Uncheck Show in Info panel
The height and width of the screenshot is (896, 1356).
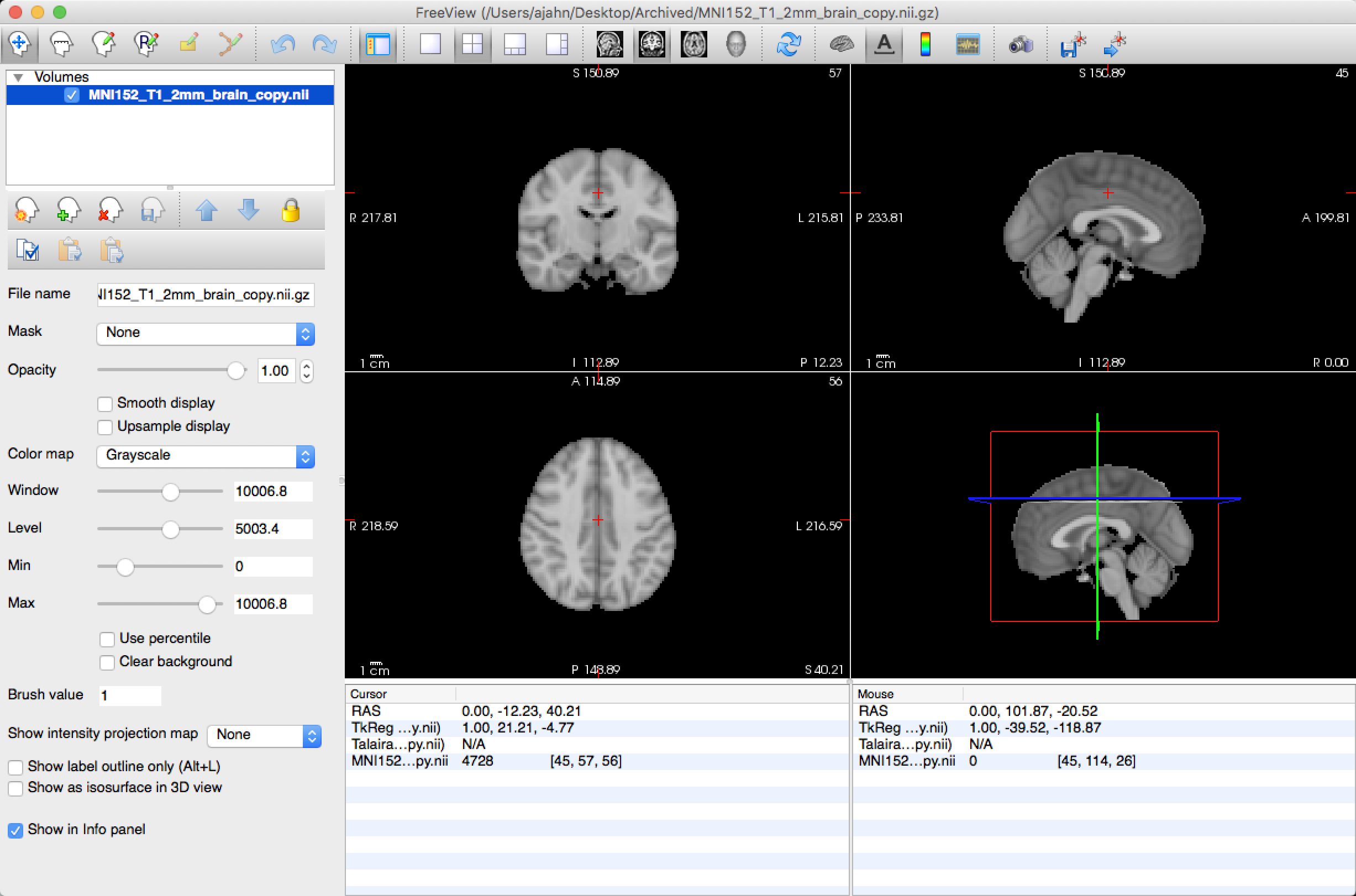tap(15, 830)
